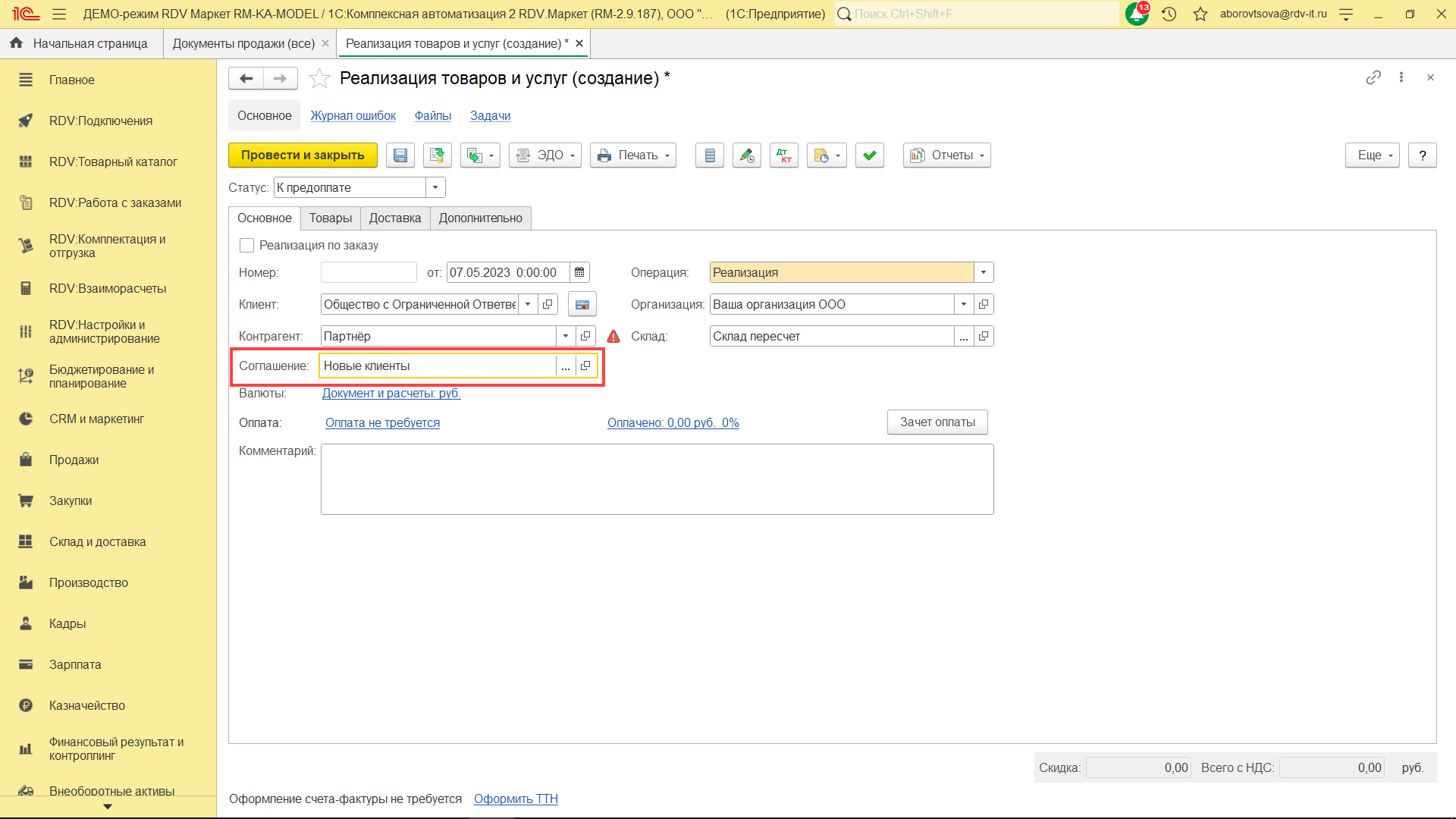
Task: Click the notifications bell with badge
Action: [x=1137, y=14]
